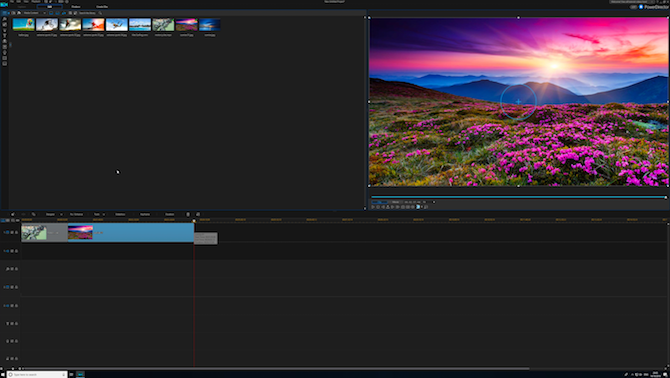Image resolution: width=670 pixels, height=378 pixels.
Task: Click the rotation circle in preview center
Action: (518, 102)
